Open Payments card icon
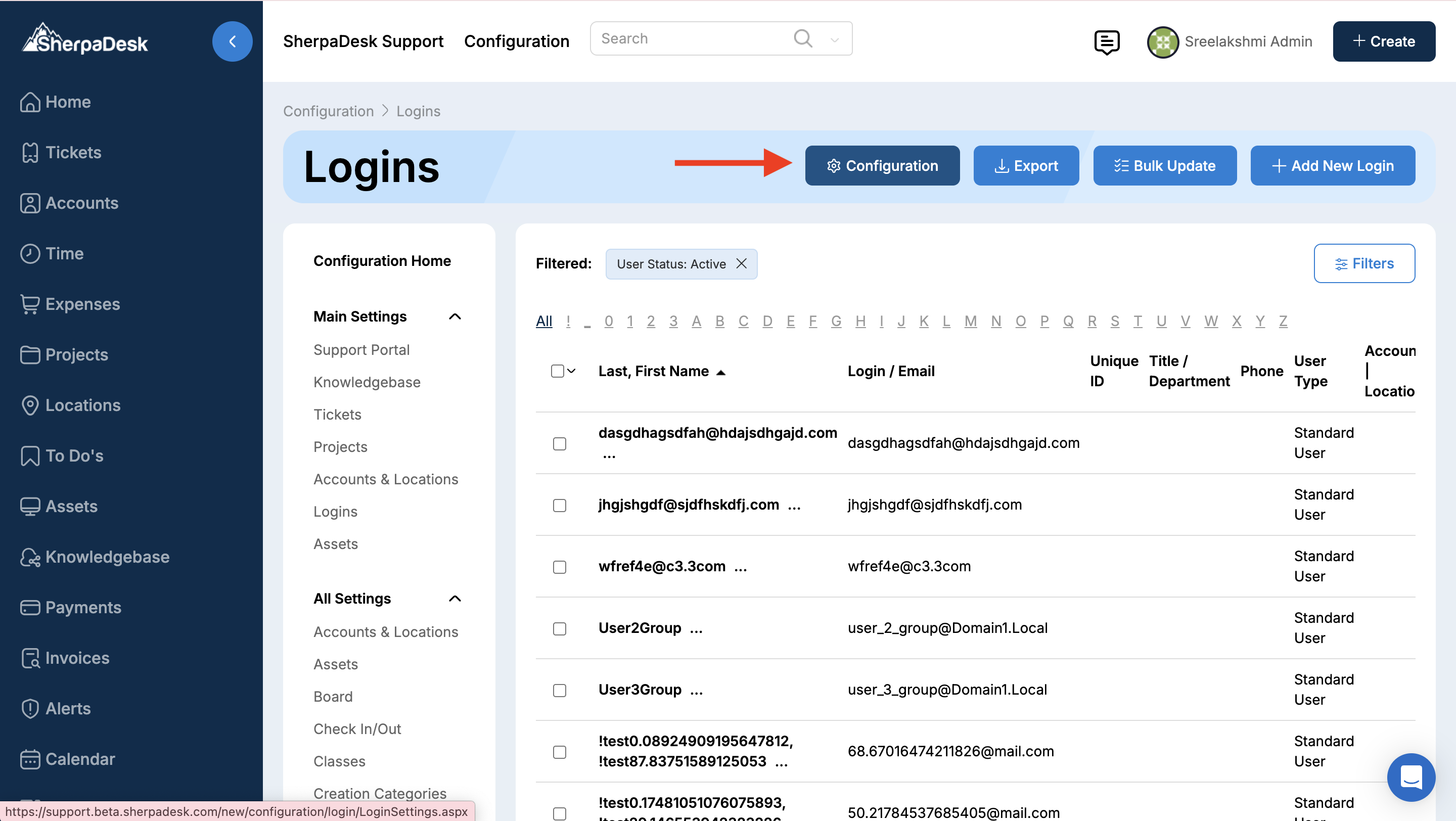 30,608
